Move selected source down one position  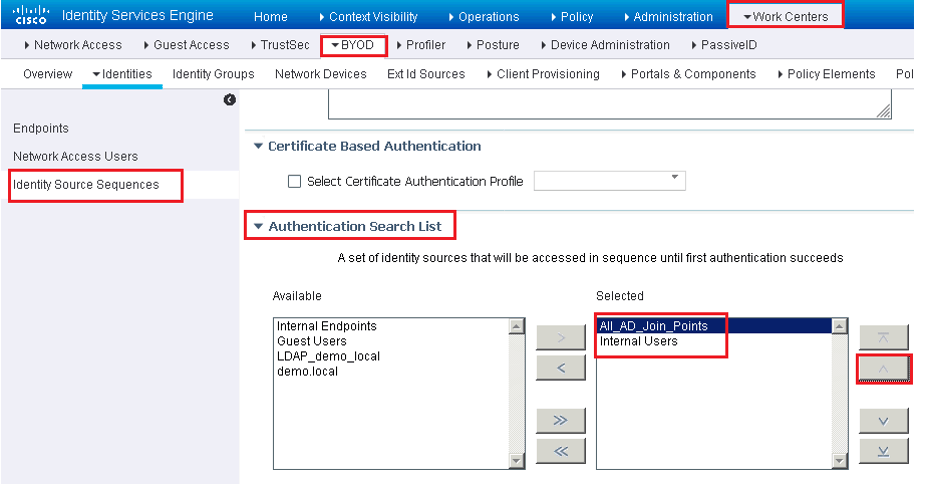click(883, 421)
